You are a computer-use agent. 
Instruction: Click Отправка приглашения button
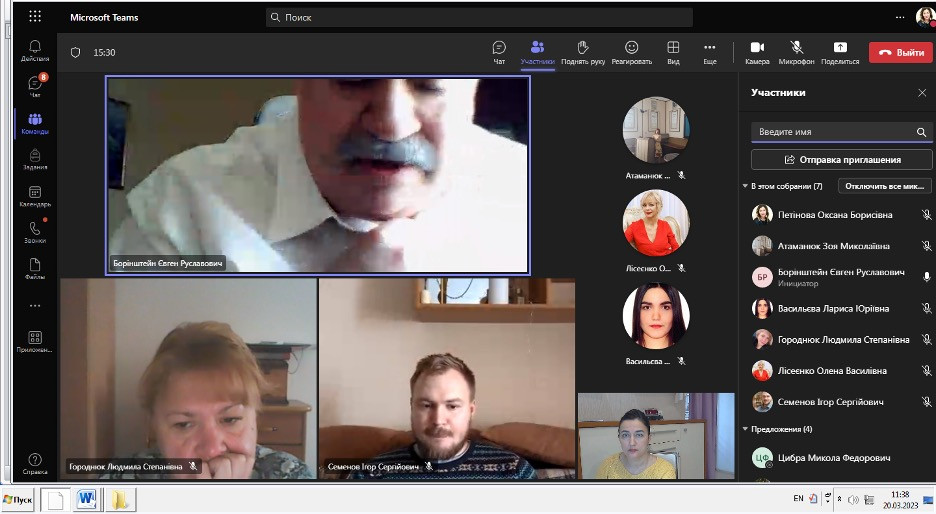click(x=842, y=159)
